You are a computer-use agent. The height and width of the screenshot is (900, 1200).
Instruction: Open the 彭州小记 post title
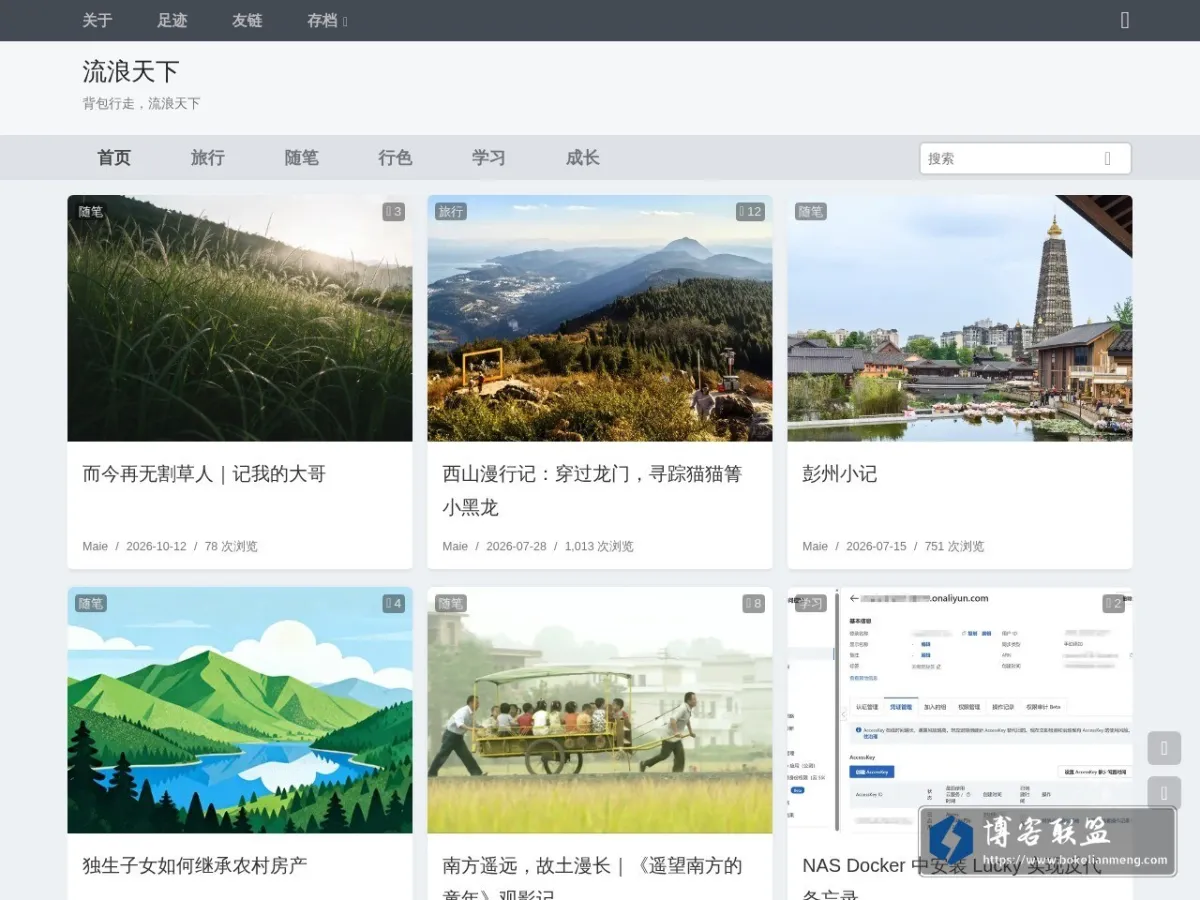pyautogui.click(x=840, y=474)
